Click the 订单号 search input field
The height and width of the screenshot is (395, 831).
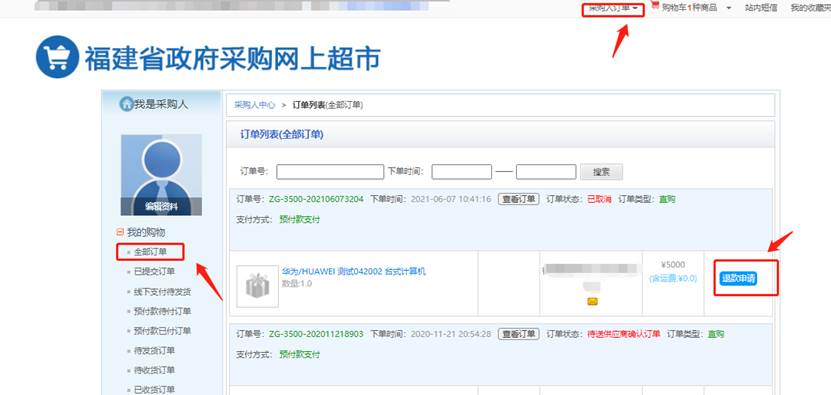330,172
